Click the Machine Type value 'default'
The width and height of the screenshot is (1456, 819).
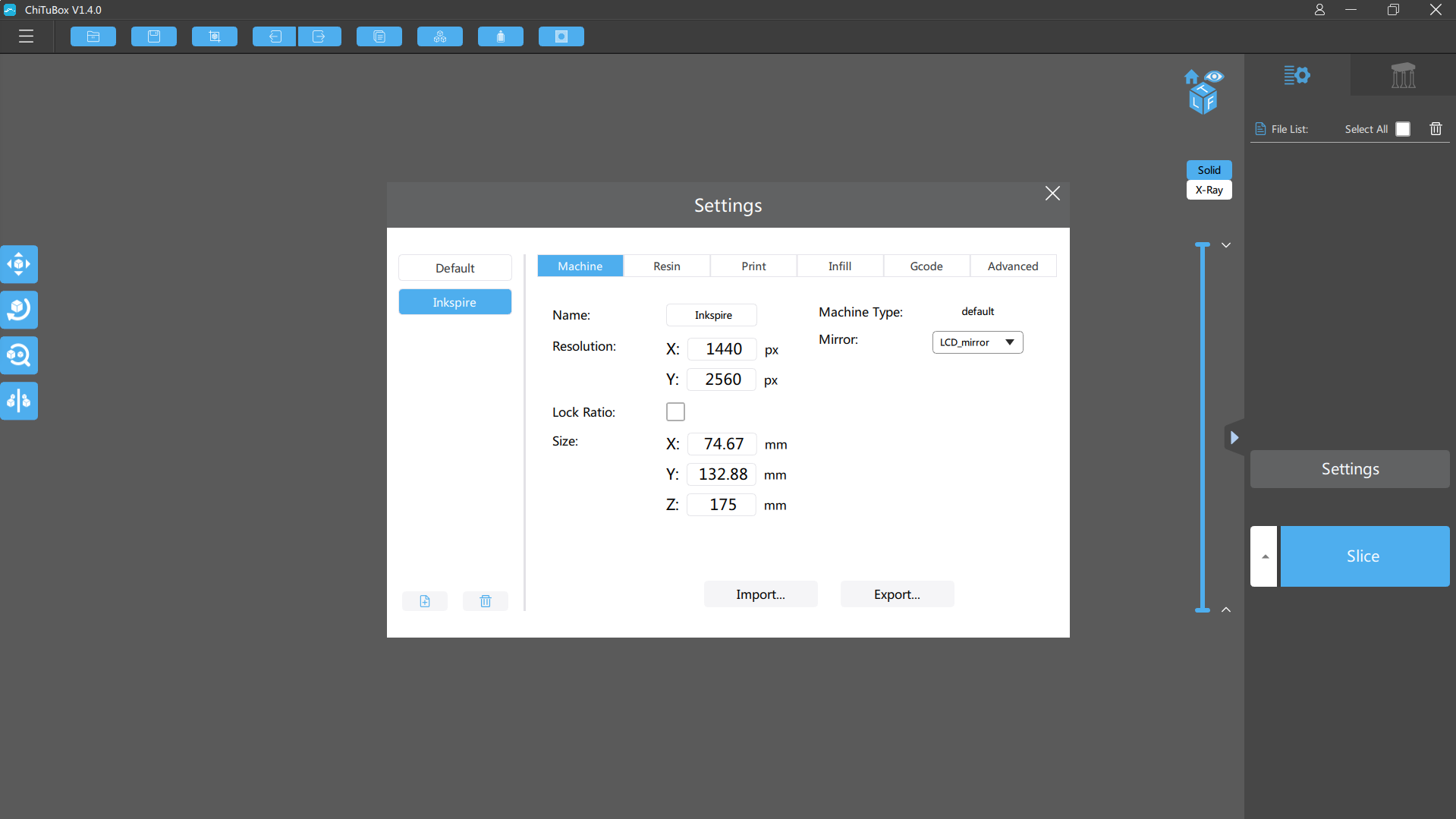click(x=977, y=311)
